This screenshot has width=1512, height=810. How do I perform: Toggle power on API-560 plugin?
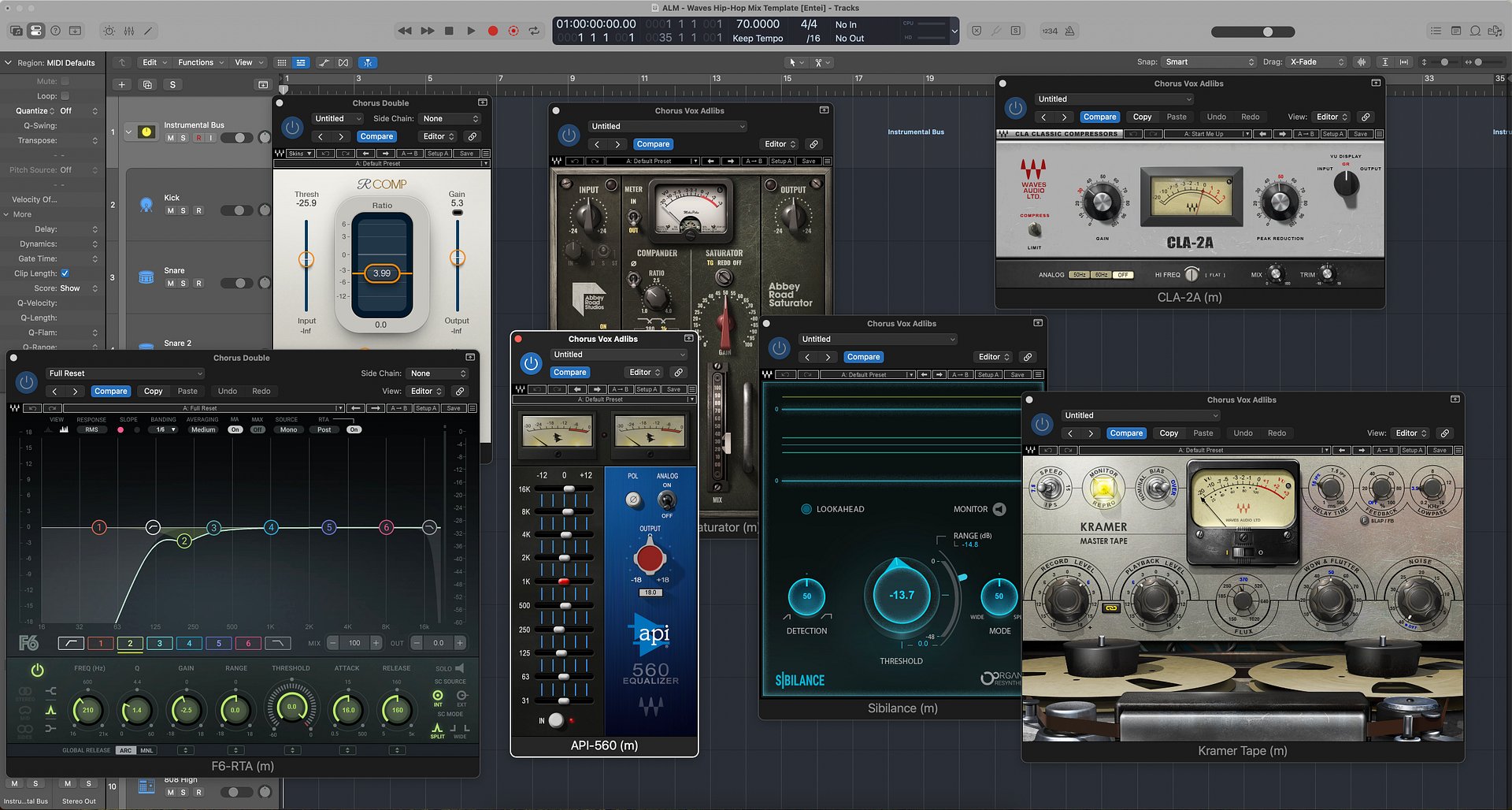pyautogui.click(x=531, y=363)
